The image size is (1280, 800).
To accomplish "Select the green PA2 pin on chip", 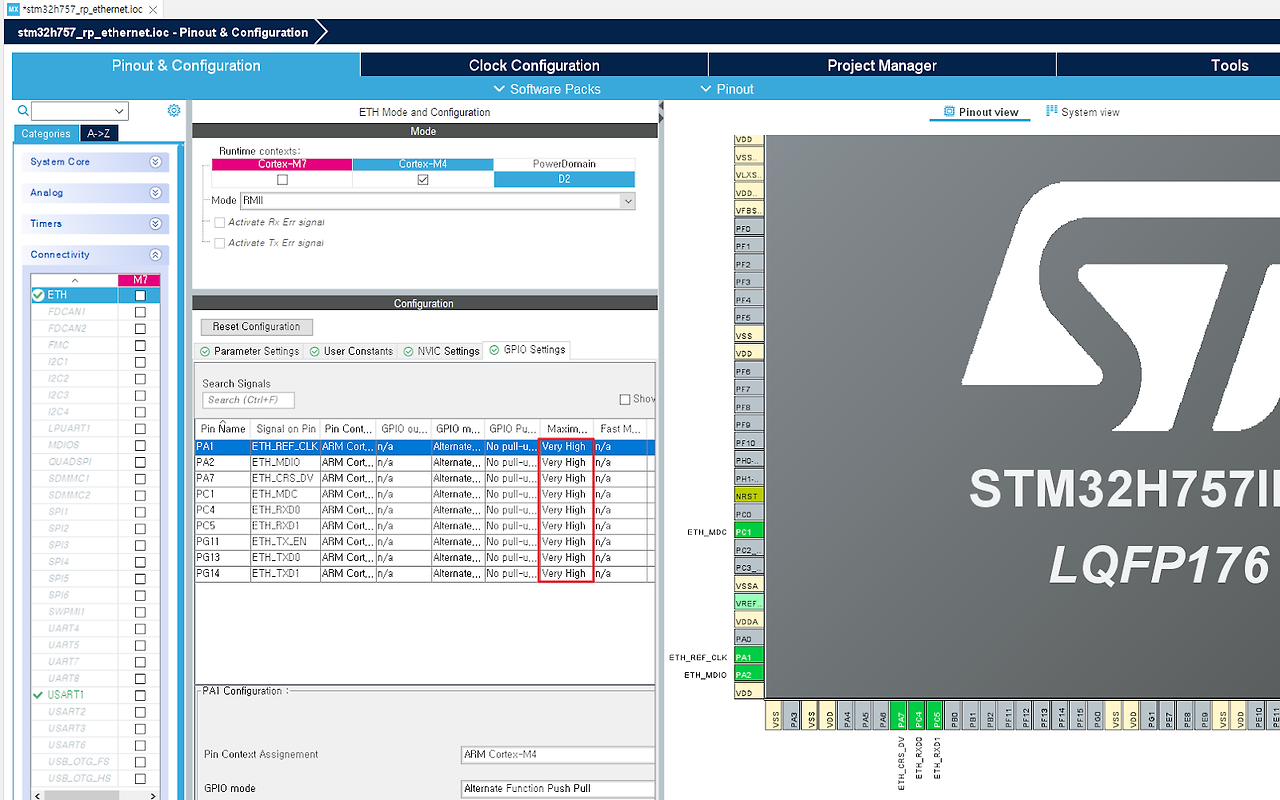I will (x=749, y=675).
